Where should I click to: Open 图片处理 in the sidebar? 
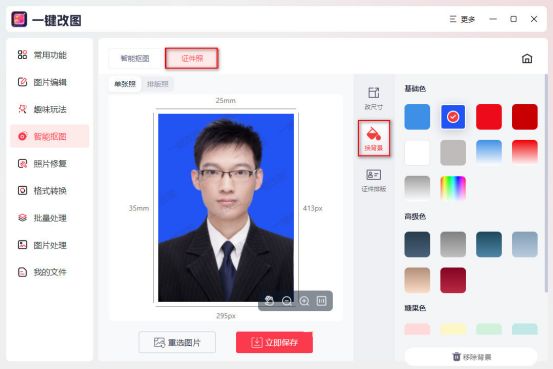pos(49,245)
